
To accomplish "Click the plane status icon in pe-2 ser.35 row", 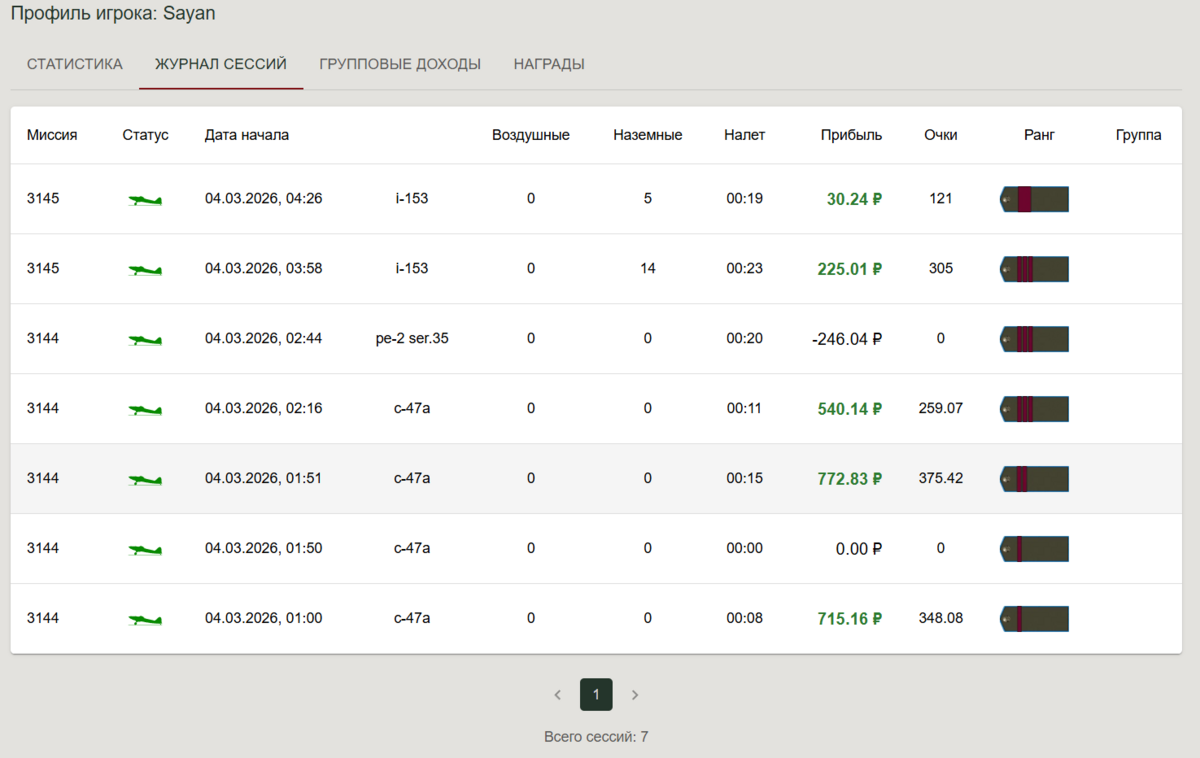I will pos(146,340).
